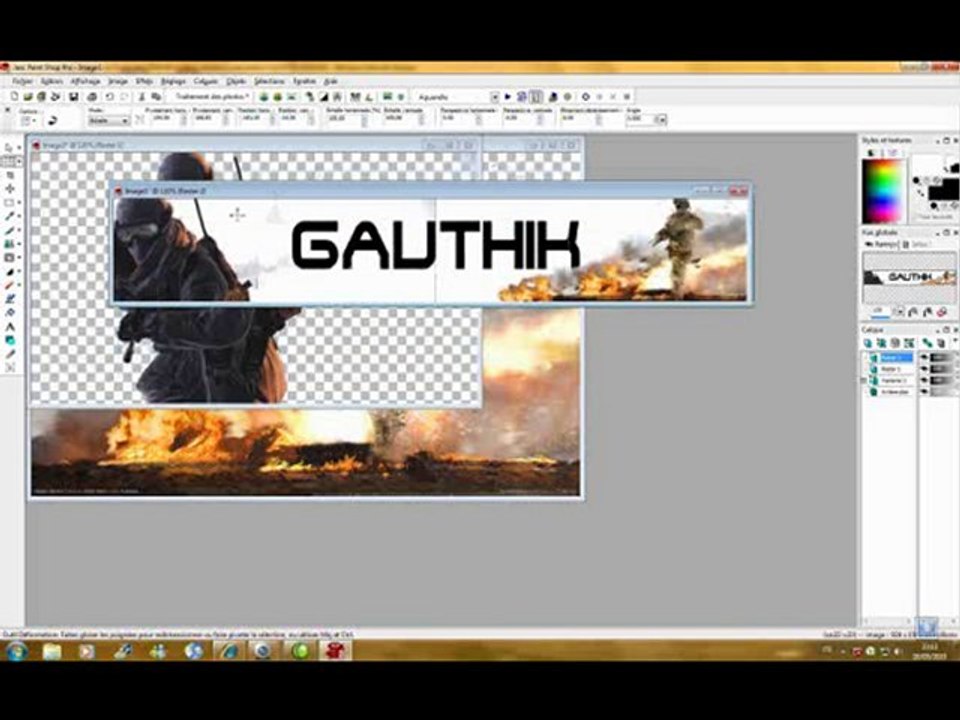Image resolution: width=960 pixels, height=720 pixels.
Task: Click the Redo arrow toolbar icon
Action: pyautogui.click(x=124, y=97)
